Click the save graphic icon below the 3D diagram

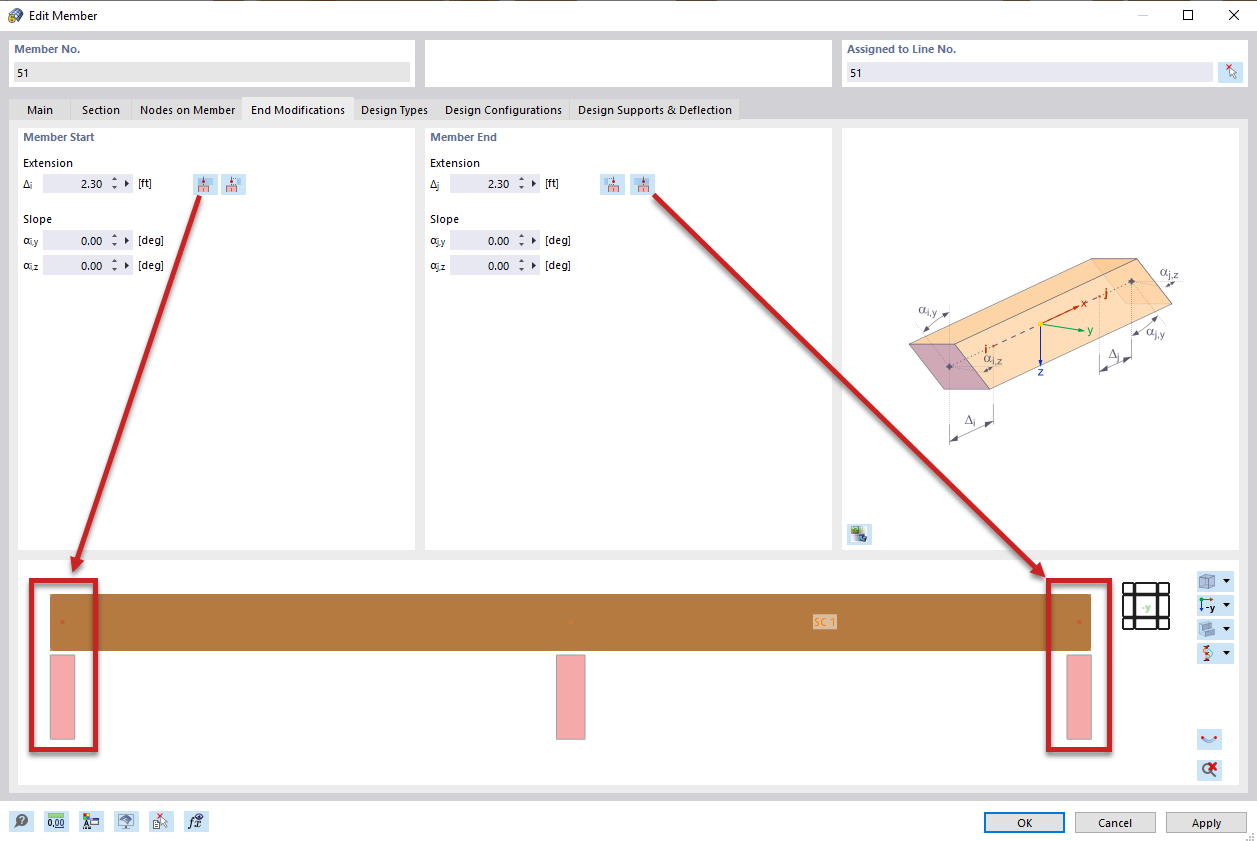click(858, 534)
